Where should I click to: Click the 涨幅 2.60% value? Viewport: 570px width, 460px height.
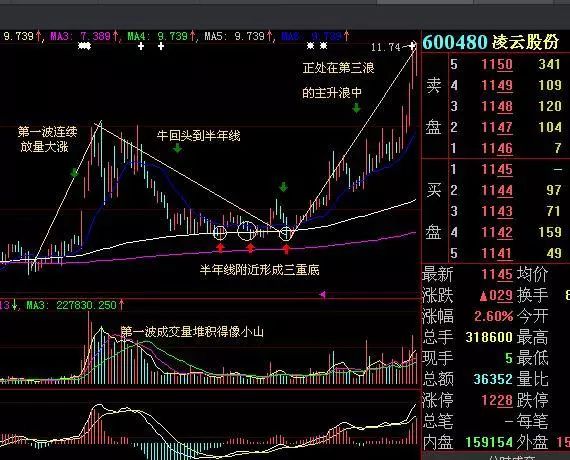click(x=493, y=316)
